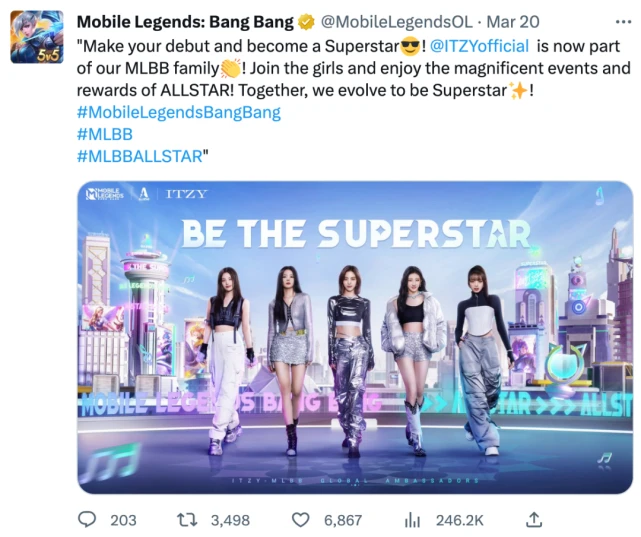The height and width of the screenshot is (537, 641).
Task: Click the 246.2K views count
Action: [458, 520]
